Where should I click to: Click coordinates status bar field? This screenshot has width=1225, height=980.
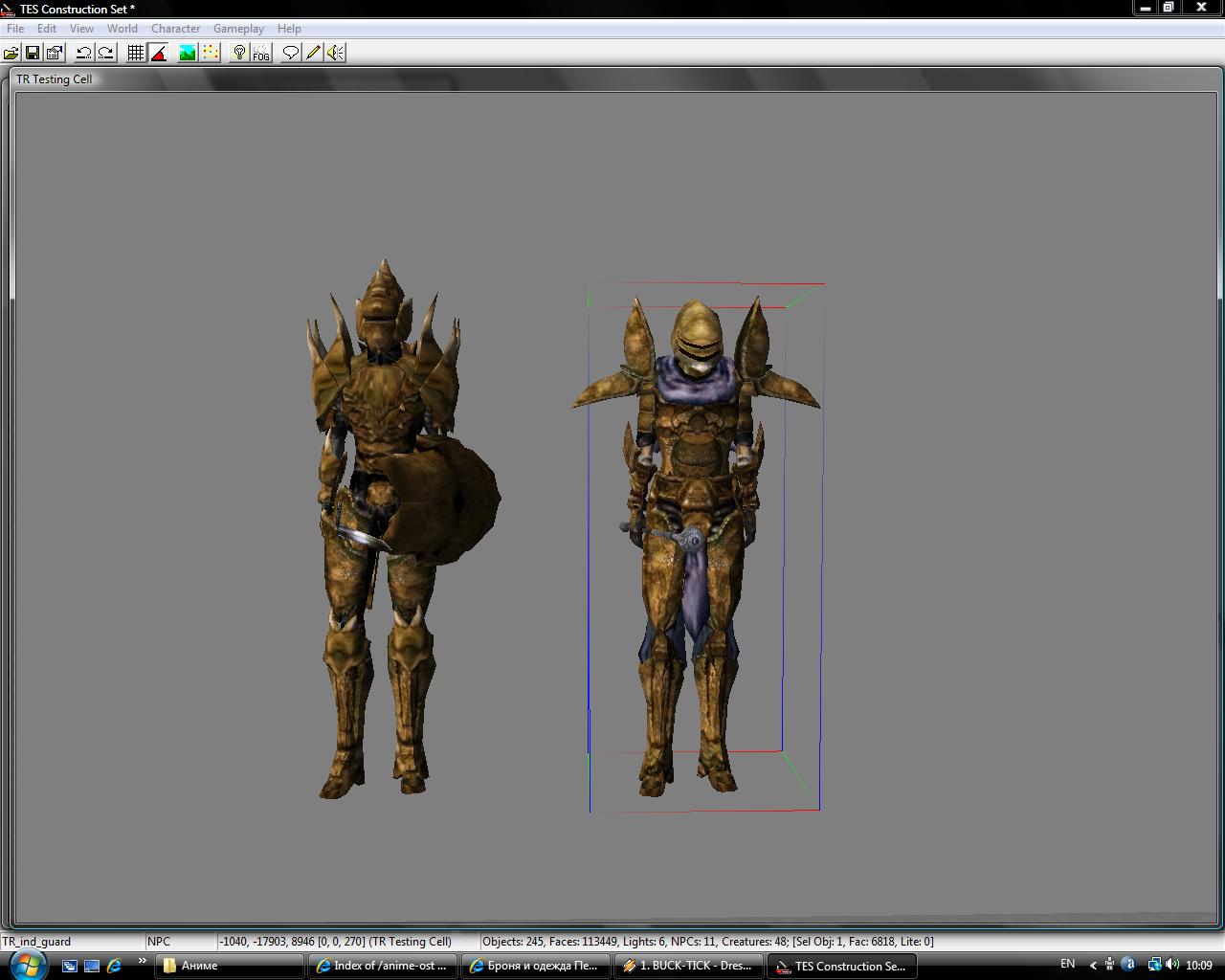pyautogui.click(x=348, y=941)
